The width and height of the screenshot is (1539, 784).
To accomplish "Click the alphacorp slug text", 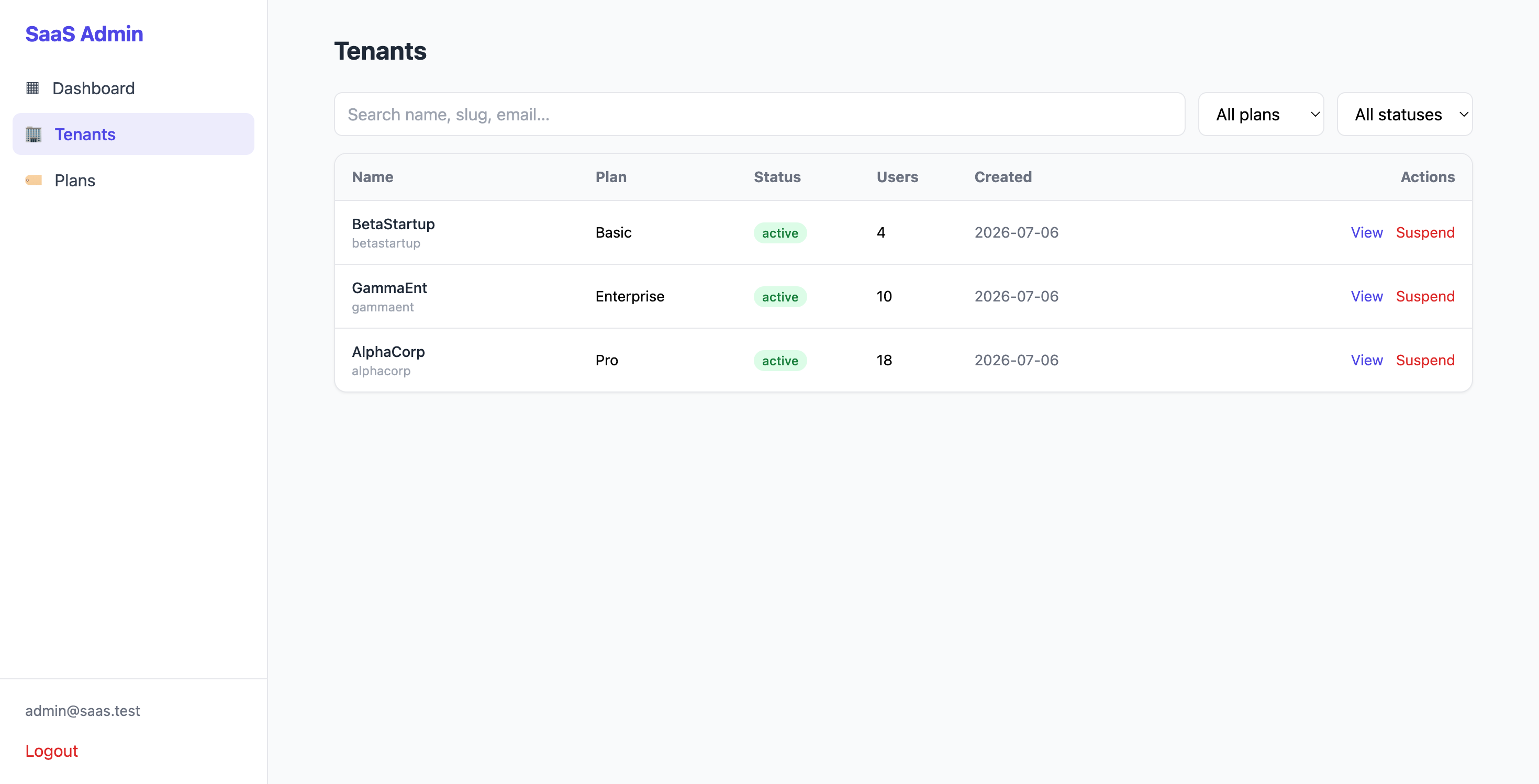I will pos(381,371).
